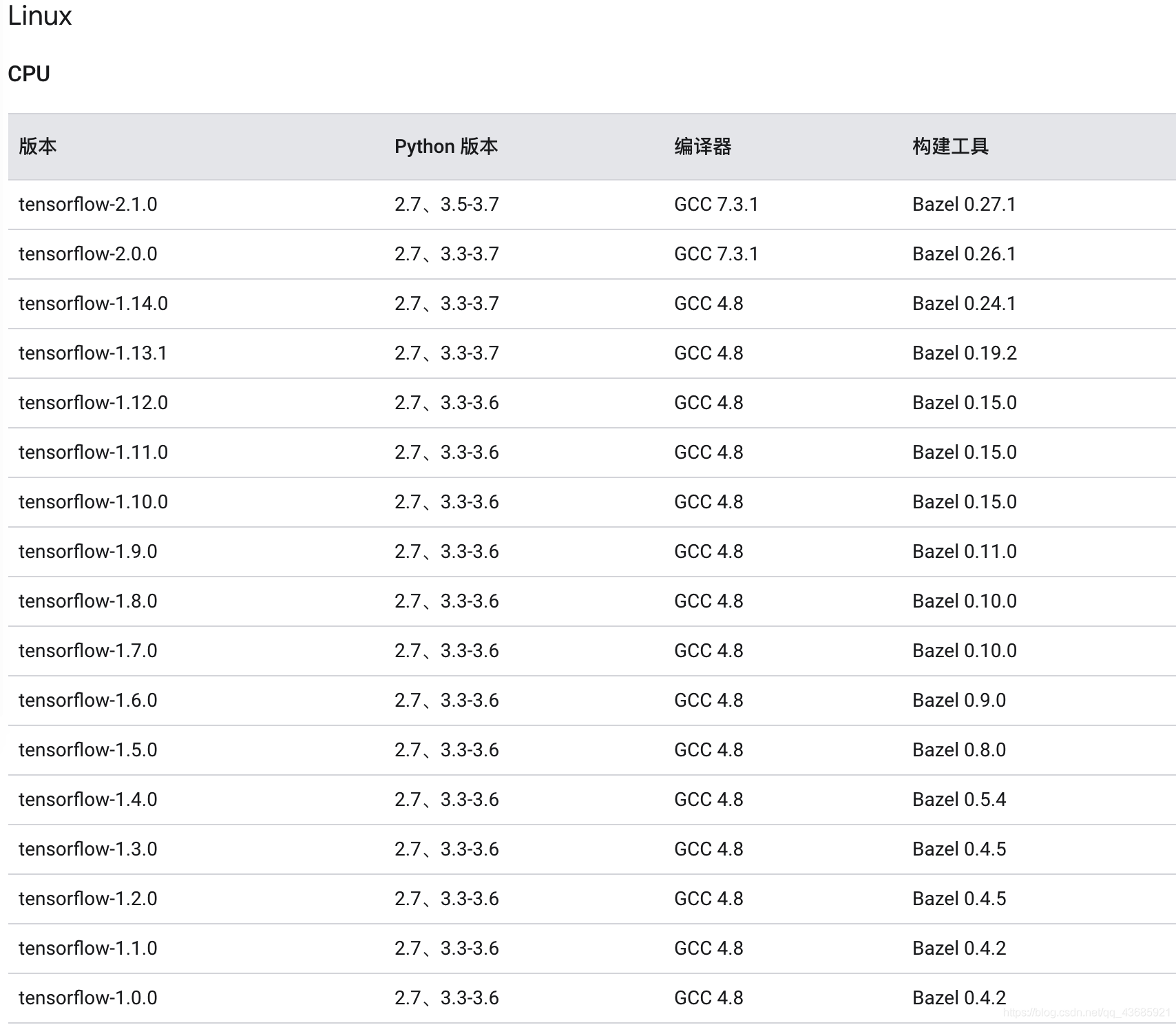Click Python 2.7、3.5-3.7 cell
The width and height of the screenshot is (1176, 1025).
tap(447, 205)
